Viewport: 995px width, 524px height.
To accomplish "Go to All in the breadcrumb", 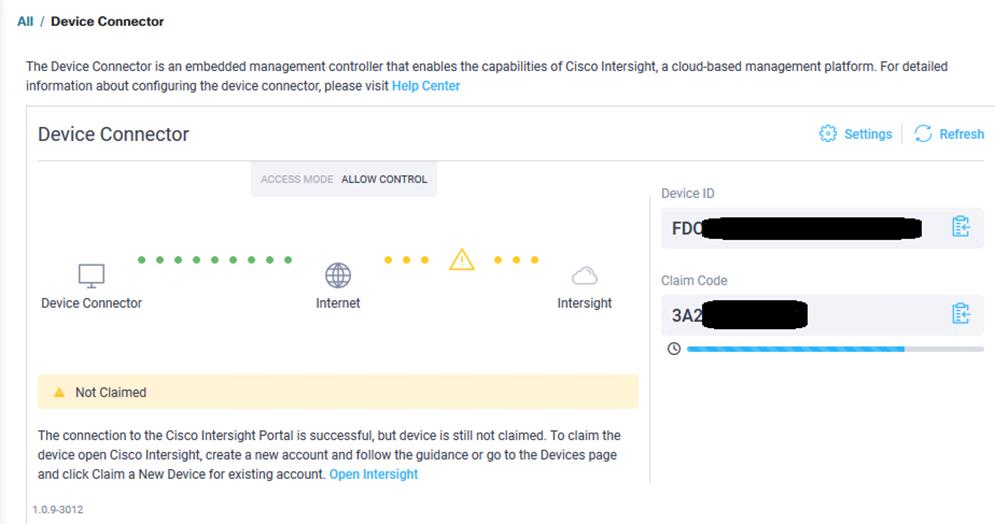I will click(25, 21).
